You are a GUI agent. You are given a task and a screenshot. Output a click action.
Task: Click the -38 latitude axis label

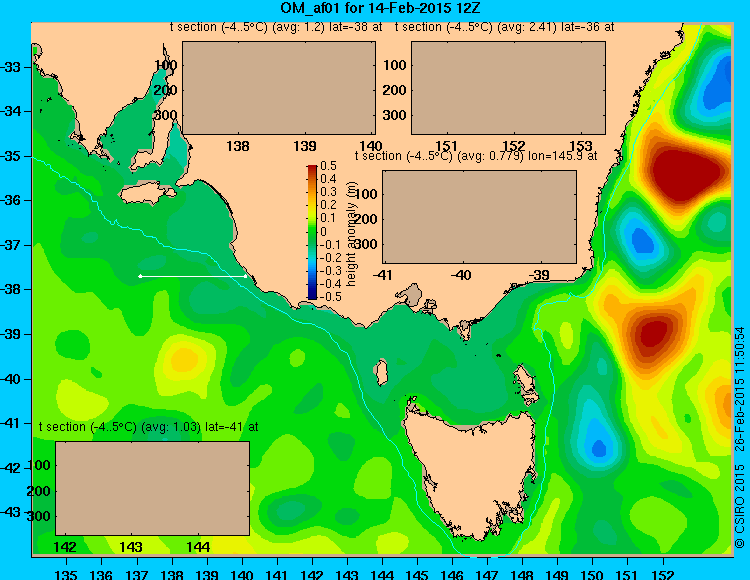coord(11,290)
